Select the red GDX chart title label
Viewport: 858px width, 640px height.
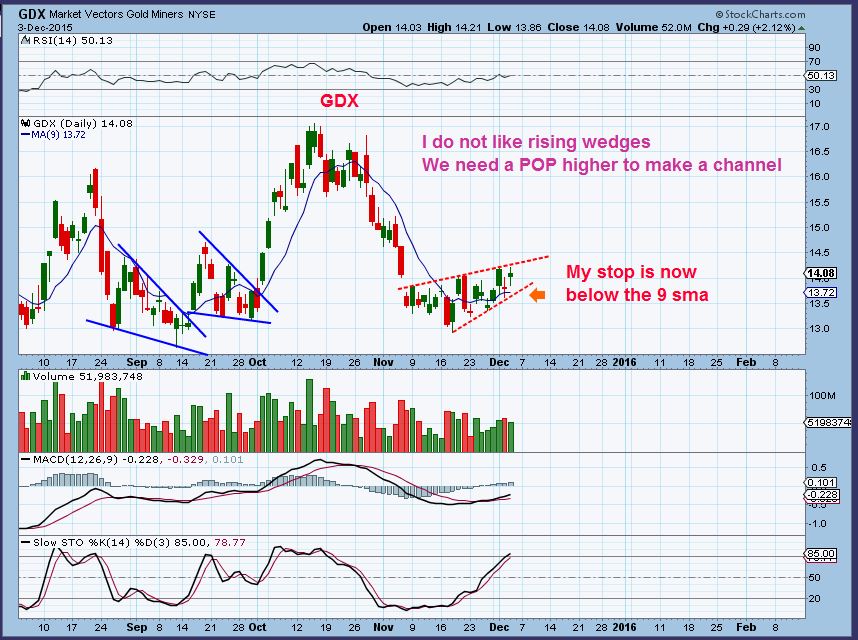[338, 101]
